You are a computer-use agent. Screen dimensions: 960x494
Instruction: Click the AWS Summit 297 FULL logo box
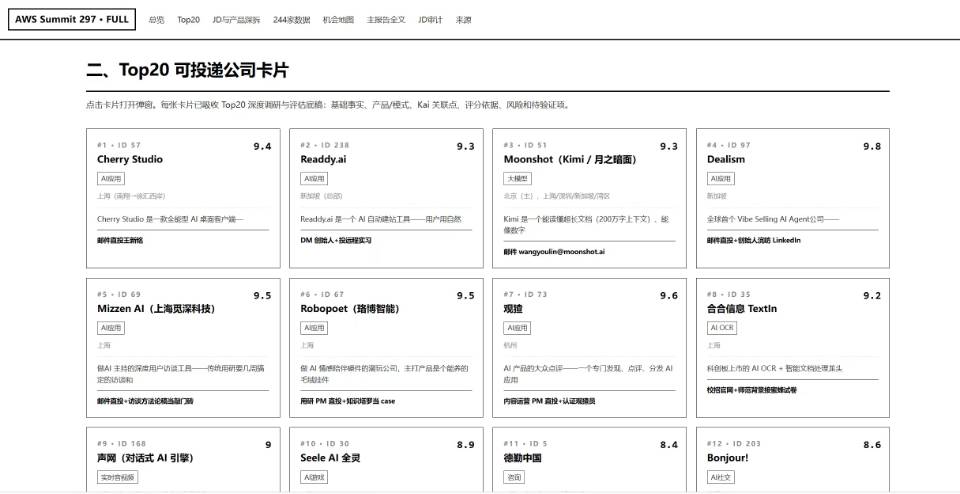tap(72, 19)
